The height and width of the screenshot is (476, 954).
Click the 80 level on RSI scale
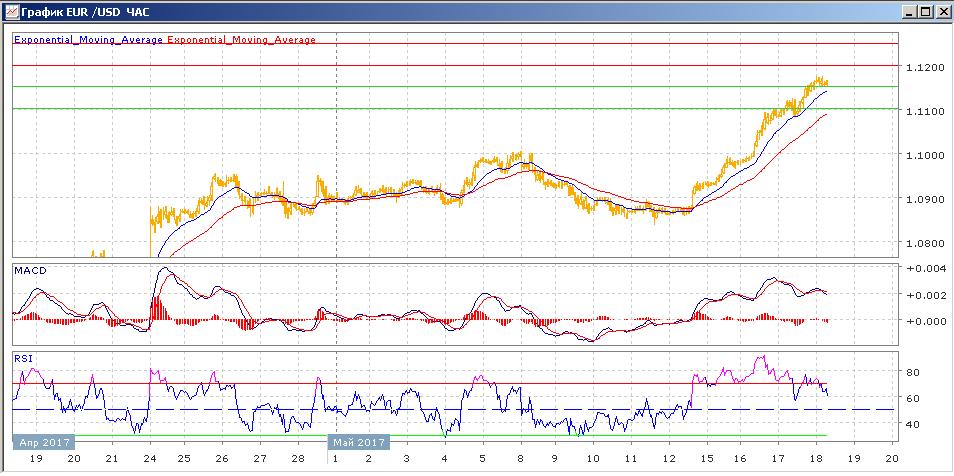coord(912,372)
